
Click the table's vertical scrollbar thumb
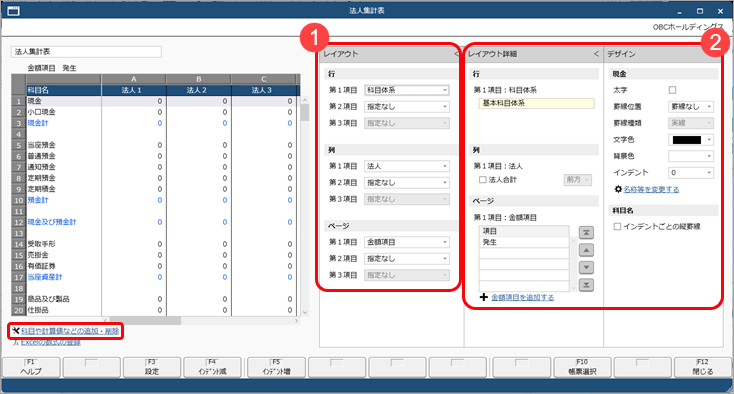pyautogui.click(x=305, y=112)
